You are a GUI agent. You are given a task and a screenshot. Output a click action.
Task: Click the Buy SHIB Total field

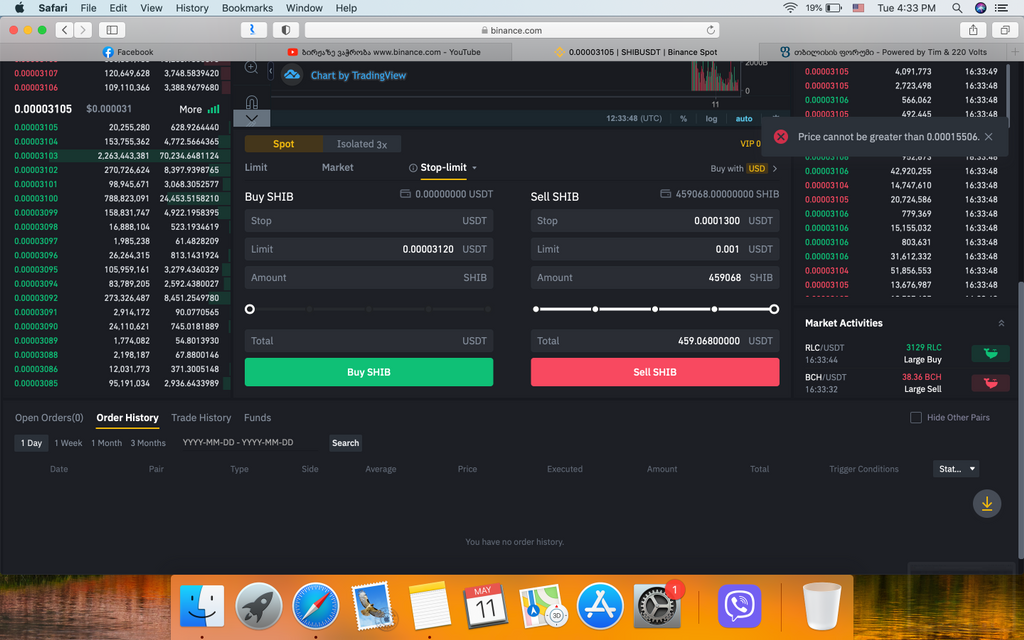pos(369,341)
